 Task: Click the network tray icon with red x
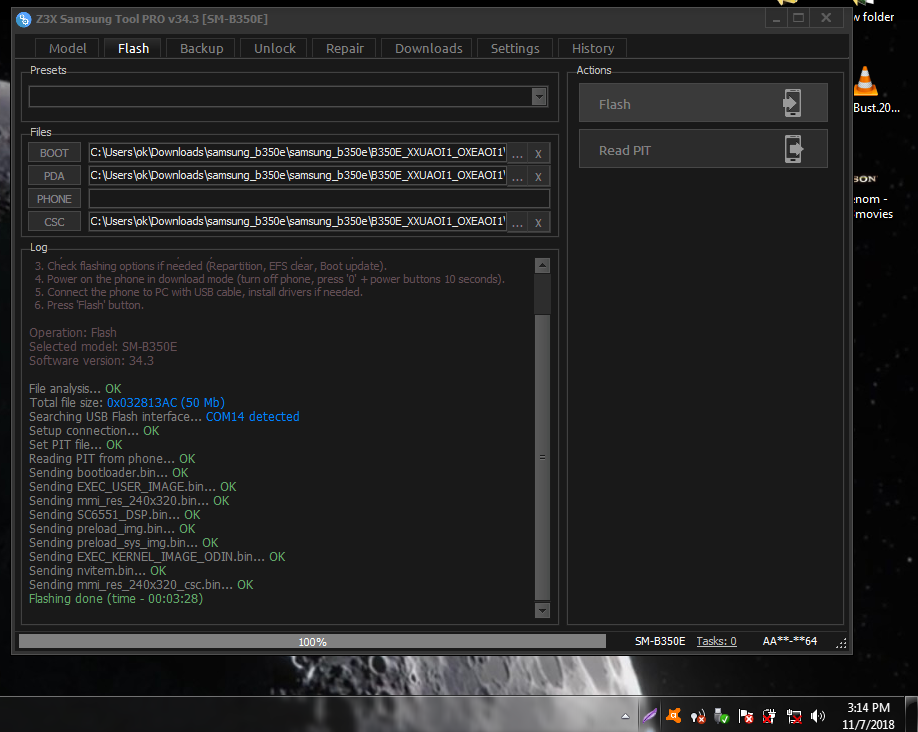click(794, 716)
